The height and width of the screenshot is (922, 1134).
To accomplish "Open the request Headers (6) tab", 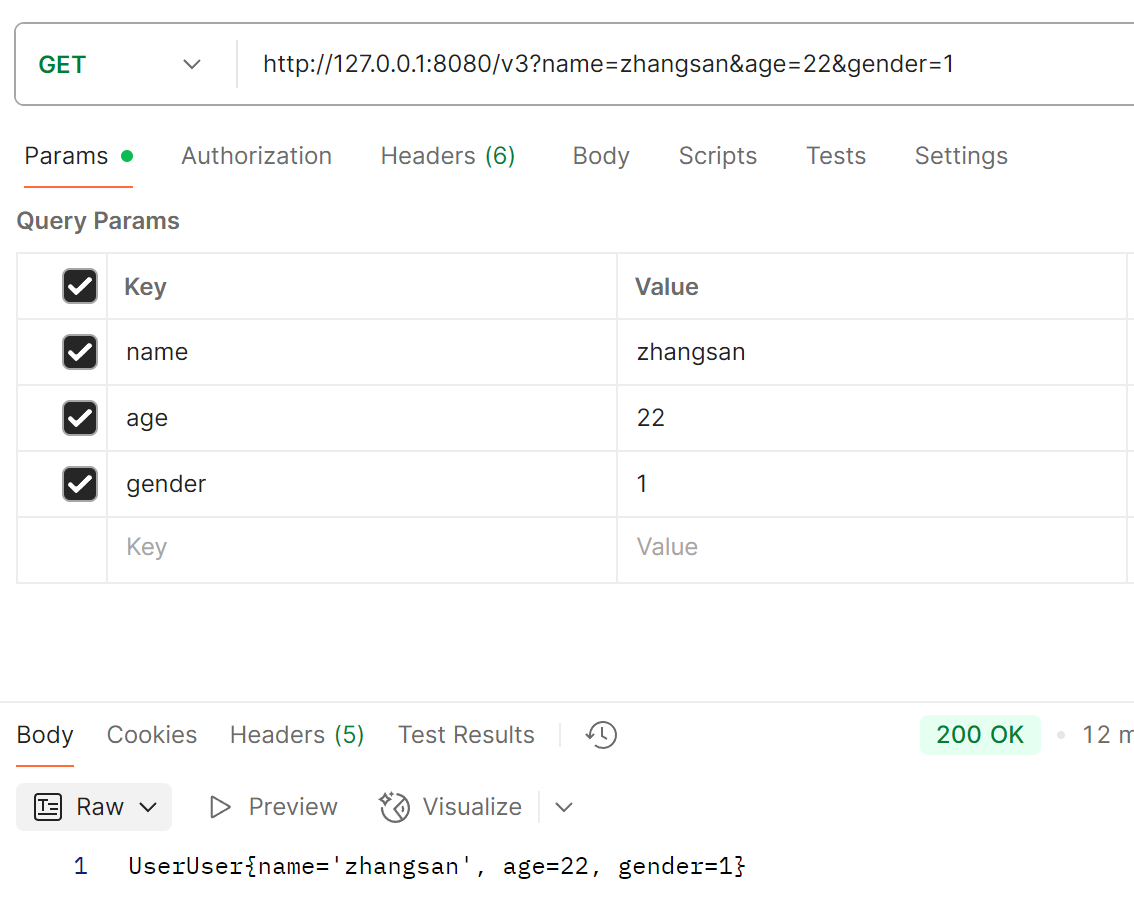I will coord(448,156).
